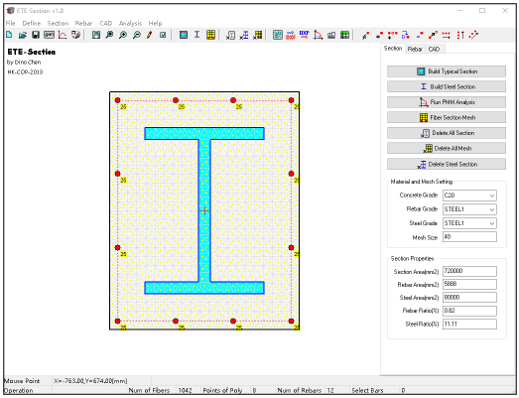This screenshot has width=519, height=398.
Task: Click Build Typical Section button
Action: coord(446,71)
